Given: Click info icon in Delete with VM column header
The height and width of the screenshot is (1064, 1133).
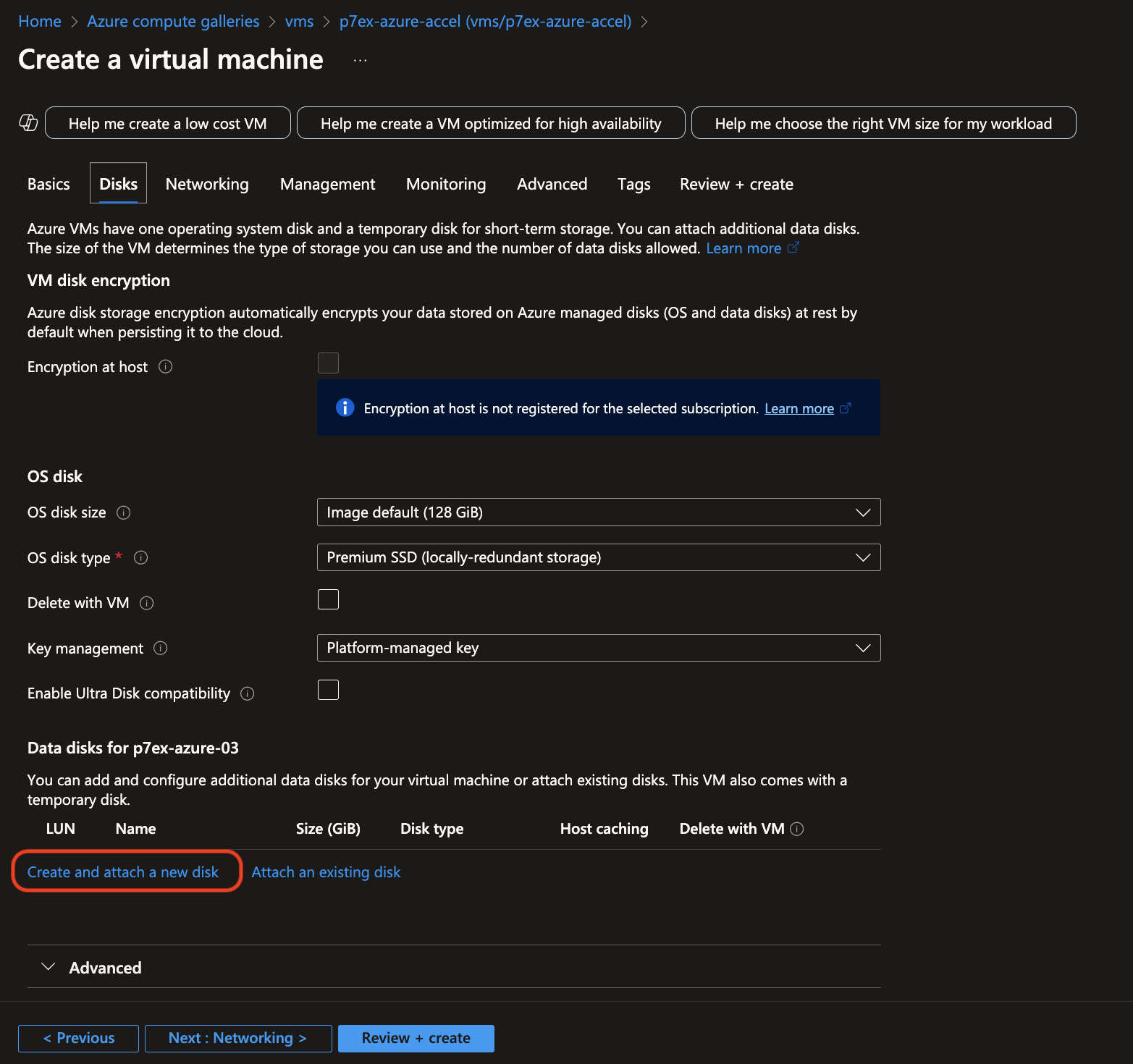Looking at the screenshot, I should pos(797,829).
